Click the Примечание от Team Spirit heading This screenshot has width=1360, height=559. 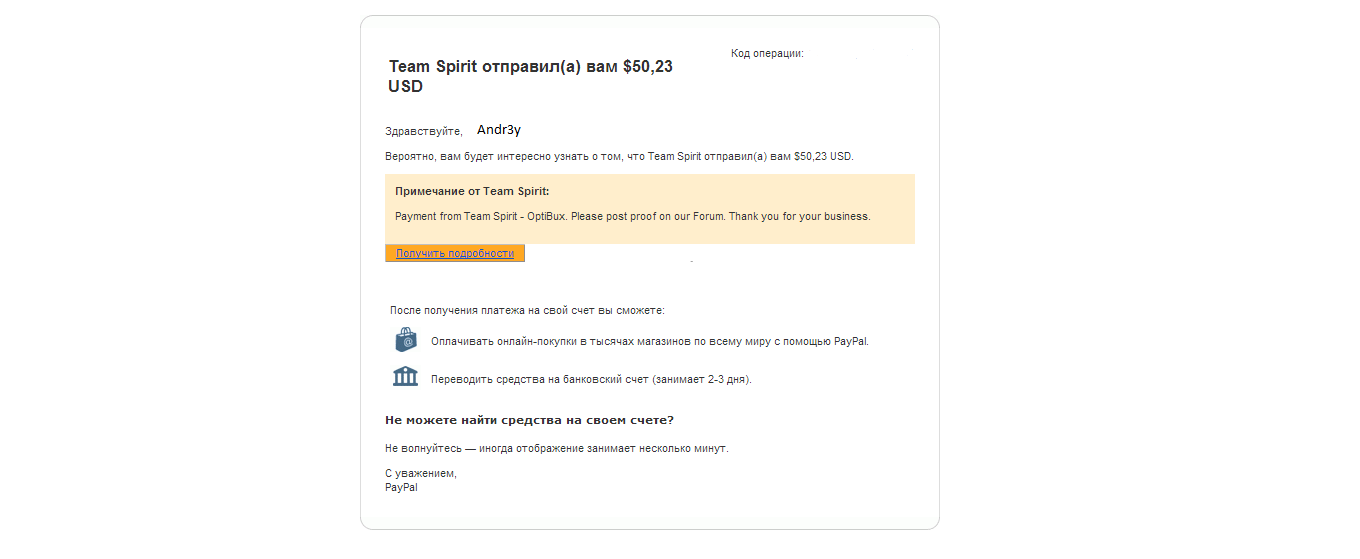[x=472, y=191]
